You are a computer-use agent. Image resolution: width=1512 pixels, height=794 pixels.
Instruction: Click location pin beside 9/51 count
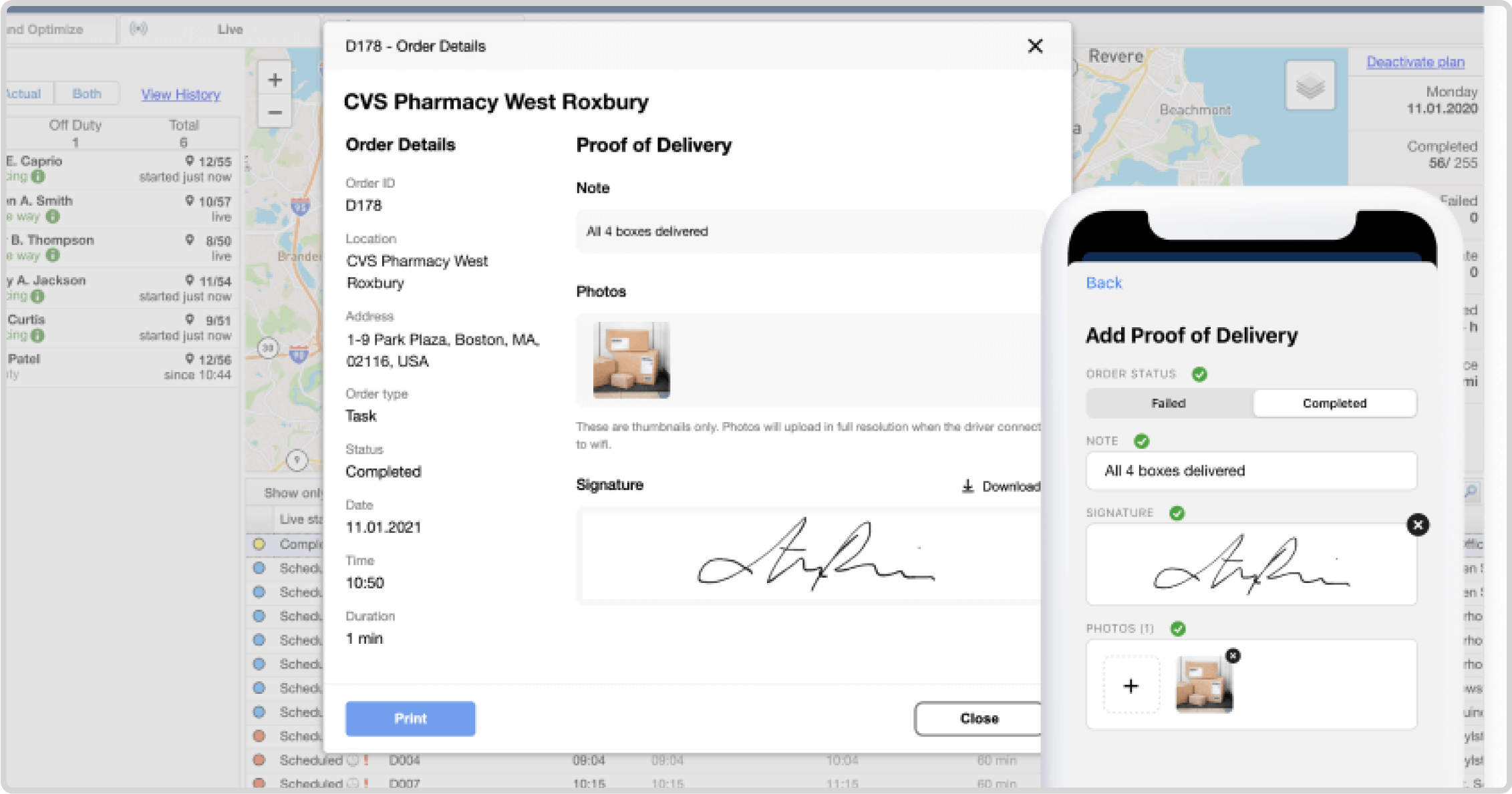click(190, 319)
